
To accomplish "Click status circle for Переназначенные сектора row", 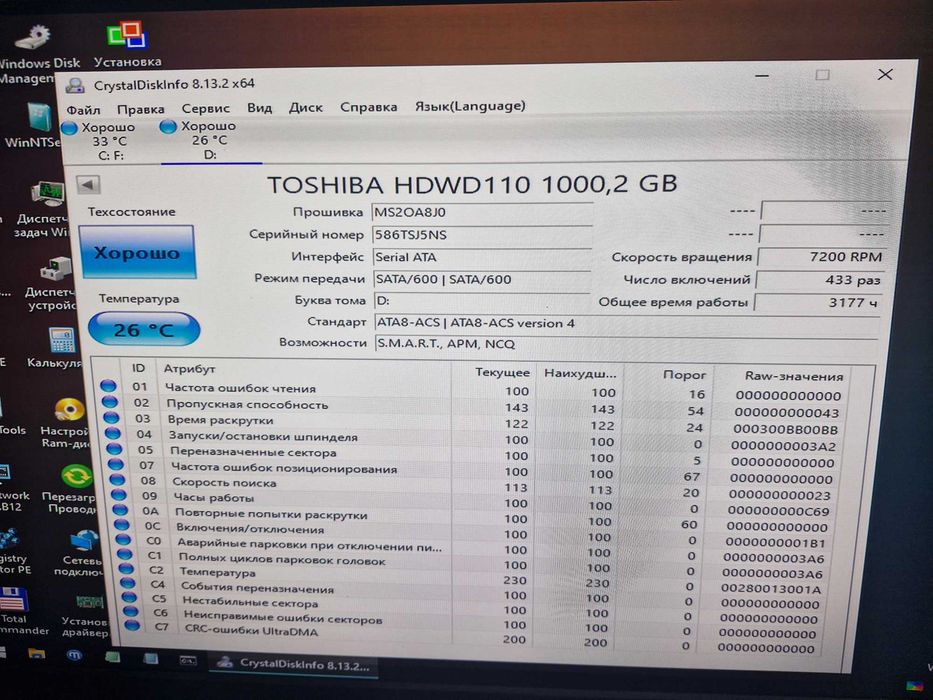I will [115, 449].
